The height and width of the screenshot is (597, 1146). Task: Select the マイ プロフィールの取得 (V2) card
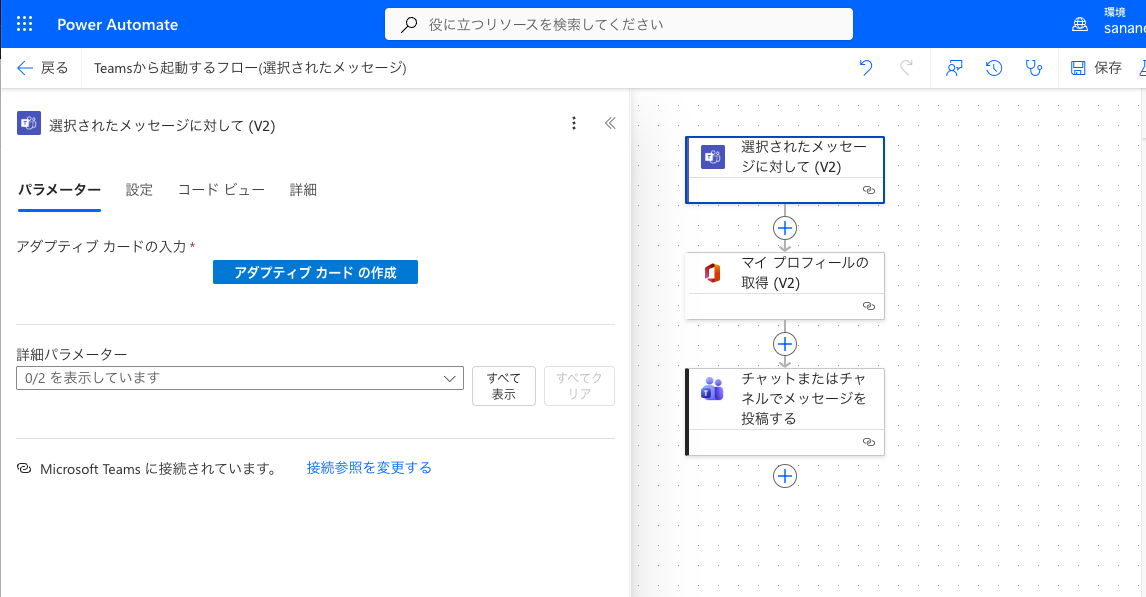coord(785,286)
